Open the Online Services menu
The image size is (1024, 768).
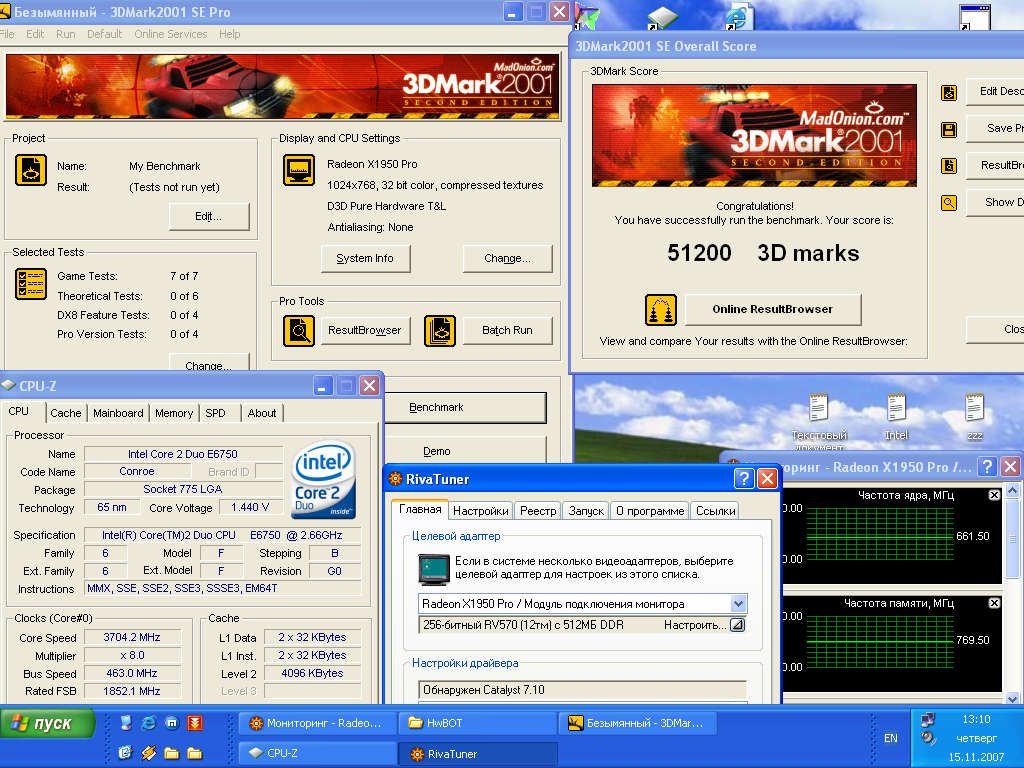pos(170,34)
